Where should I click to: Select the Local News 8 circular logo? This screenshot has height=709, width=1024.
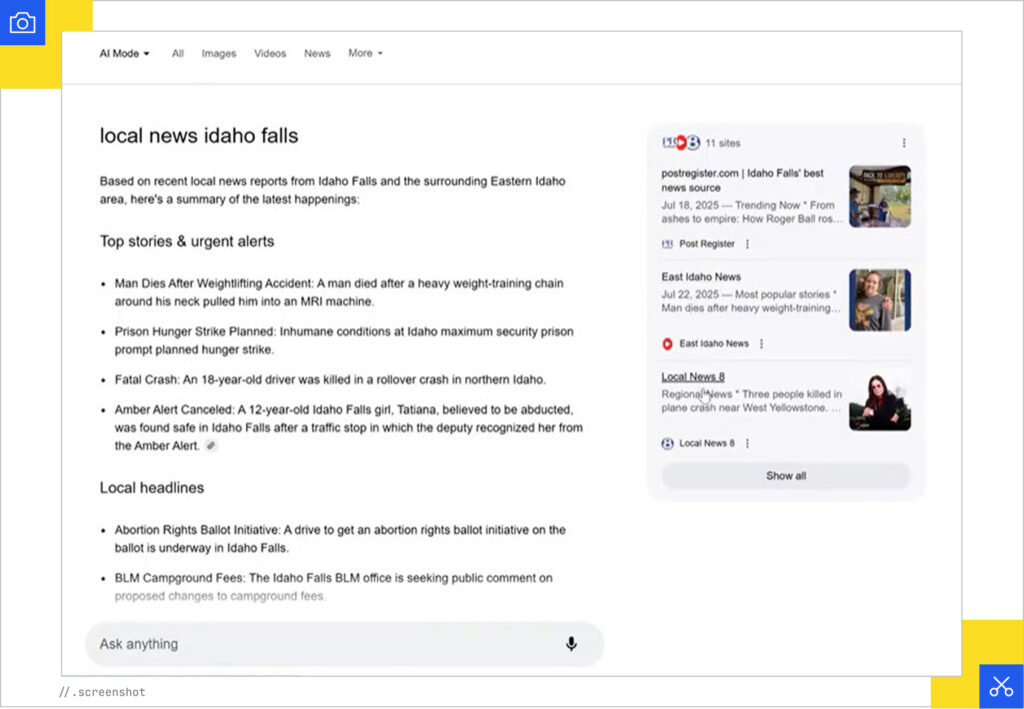coord(668,441)
